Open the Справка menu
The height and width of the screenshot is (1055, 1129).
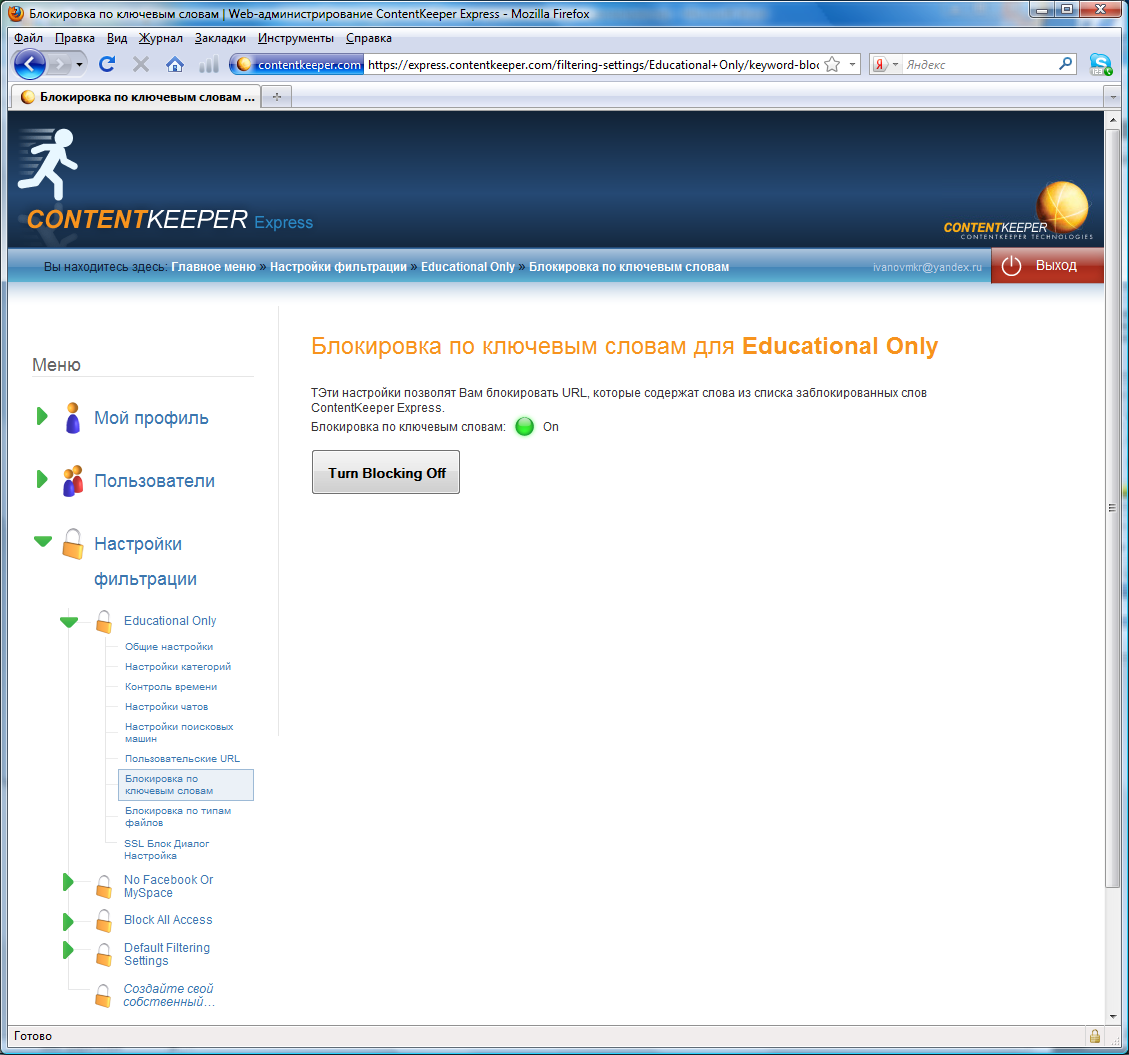coord(369,38)
